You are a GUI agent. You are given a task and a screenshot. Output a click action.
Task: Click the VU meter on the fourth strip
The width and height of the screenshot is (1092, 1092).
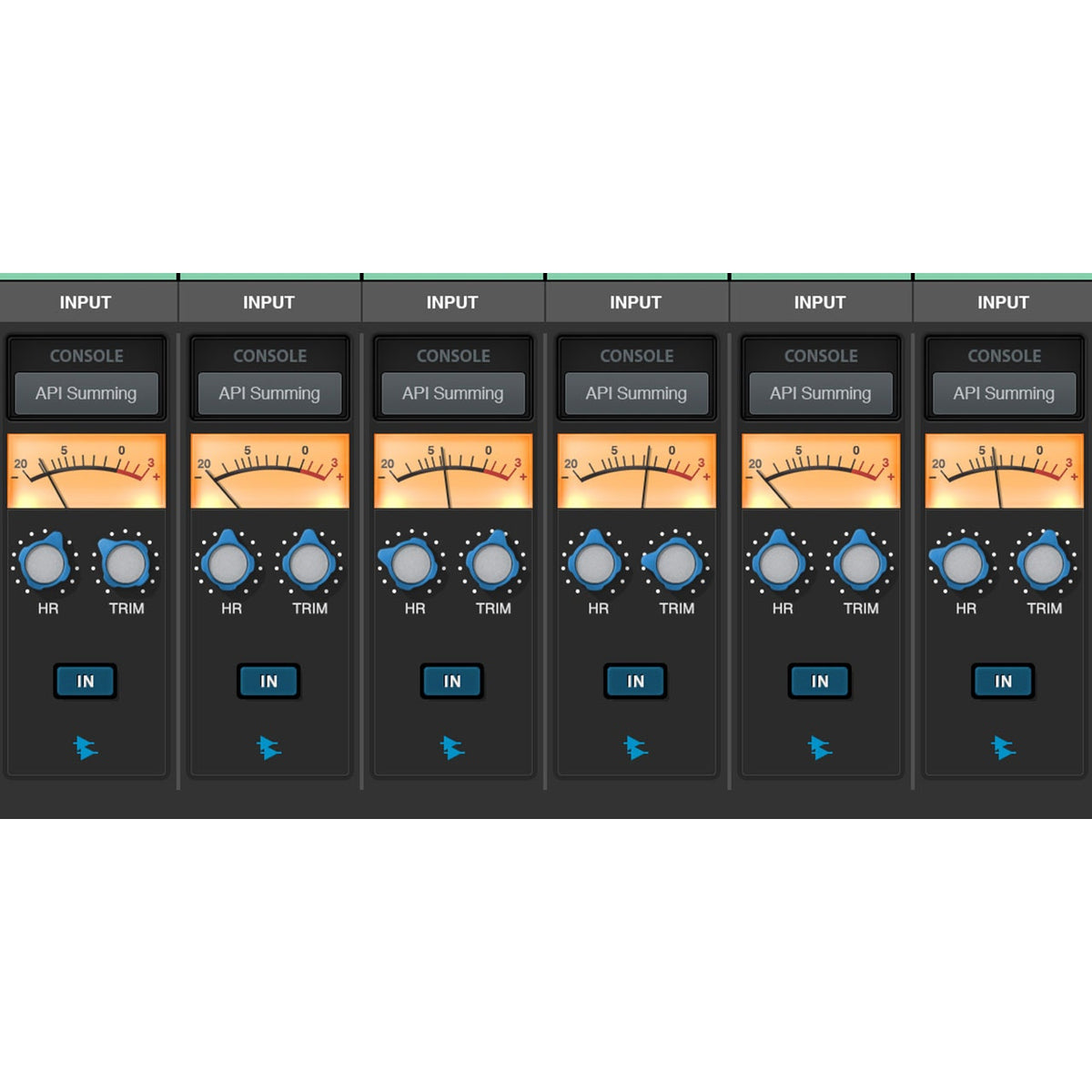(636, 471)
